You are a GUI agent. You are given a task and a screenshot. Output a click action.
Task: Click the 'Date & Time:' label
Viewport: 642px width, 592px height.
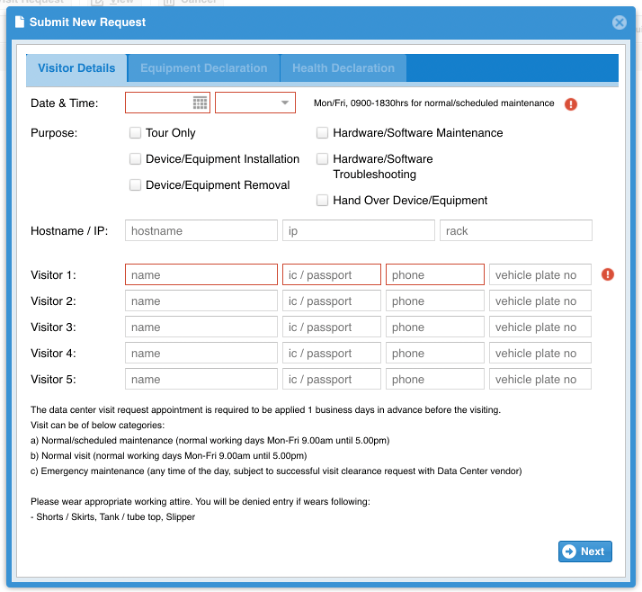(x=64, y=103)
